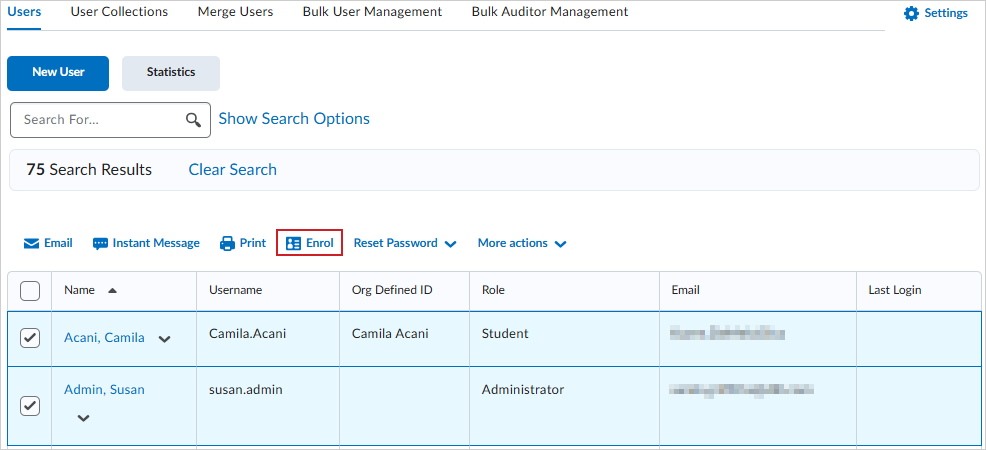Open the Settings gear icon
Image resolution: width=986 pixels, height=450 pixels.
point(911,13)
